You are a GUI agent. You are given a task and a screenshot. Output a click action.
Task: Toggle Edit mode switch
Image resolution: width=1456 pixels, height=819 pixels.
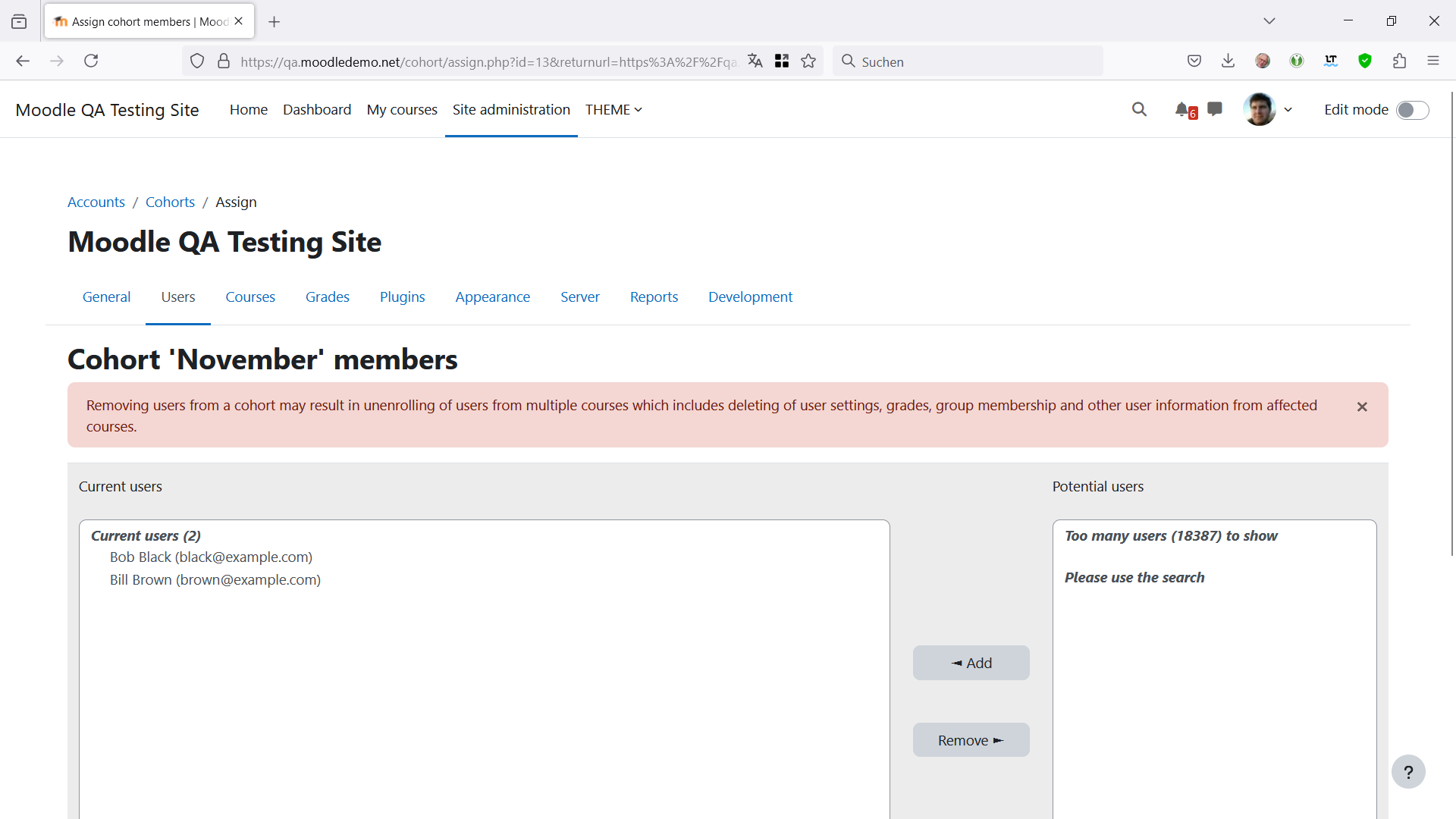coord(1413,111)
